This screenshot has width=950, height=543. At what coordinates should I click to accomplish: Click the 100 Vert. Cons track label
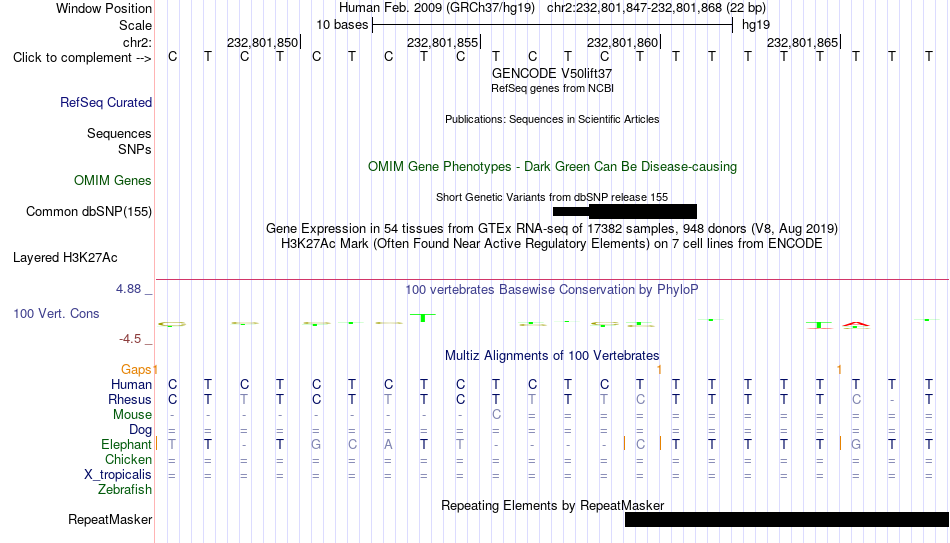pyautogui.click(x=56, y=313)
